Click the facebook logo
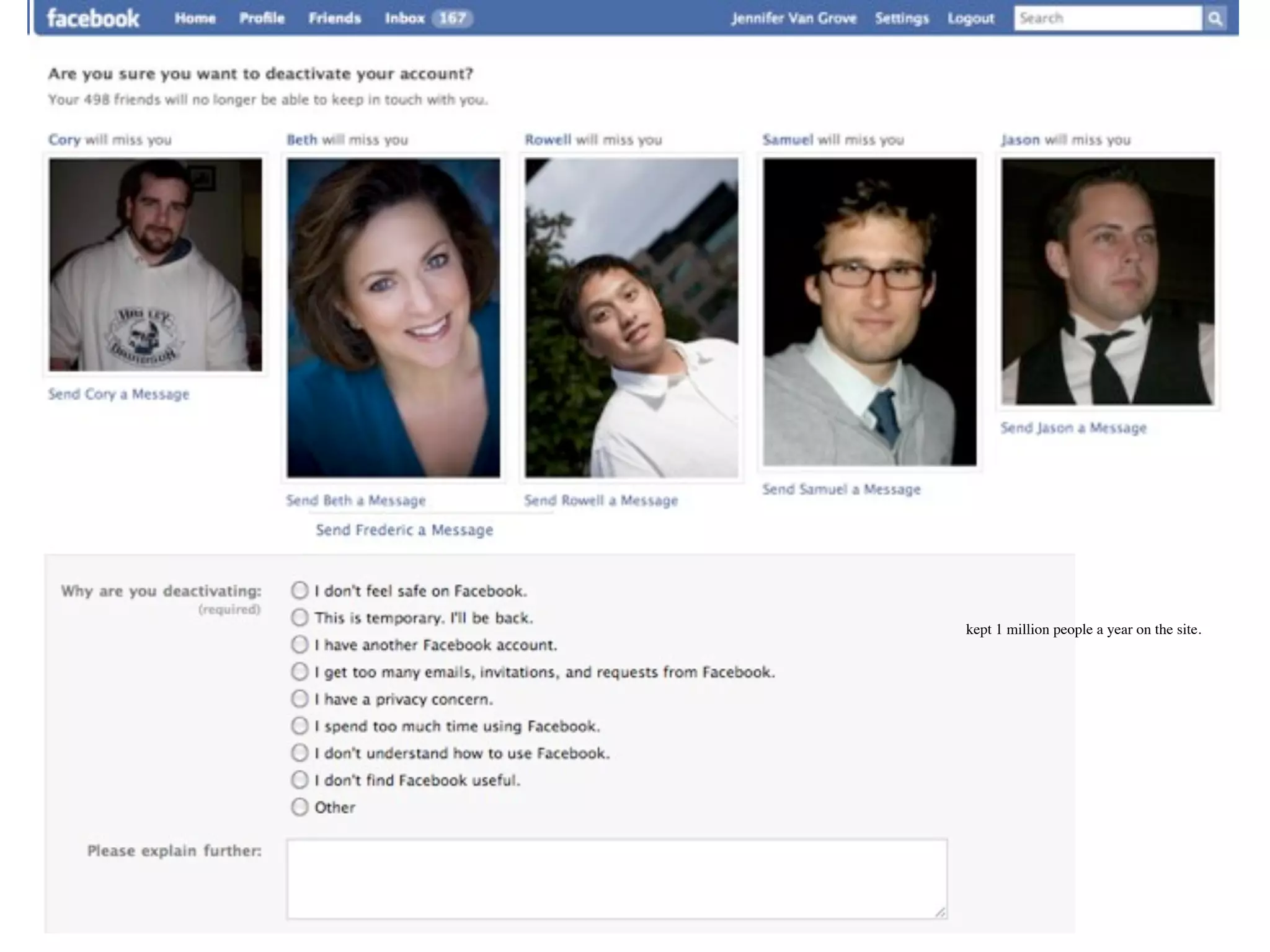Screen dimensions: 1270x952 click(x=93, y=19)
